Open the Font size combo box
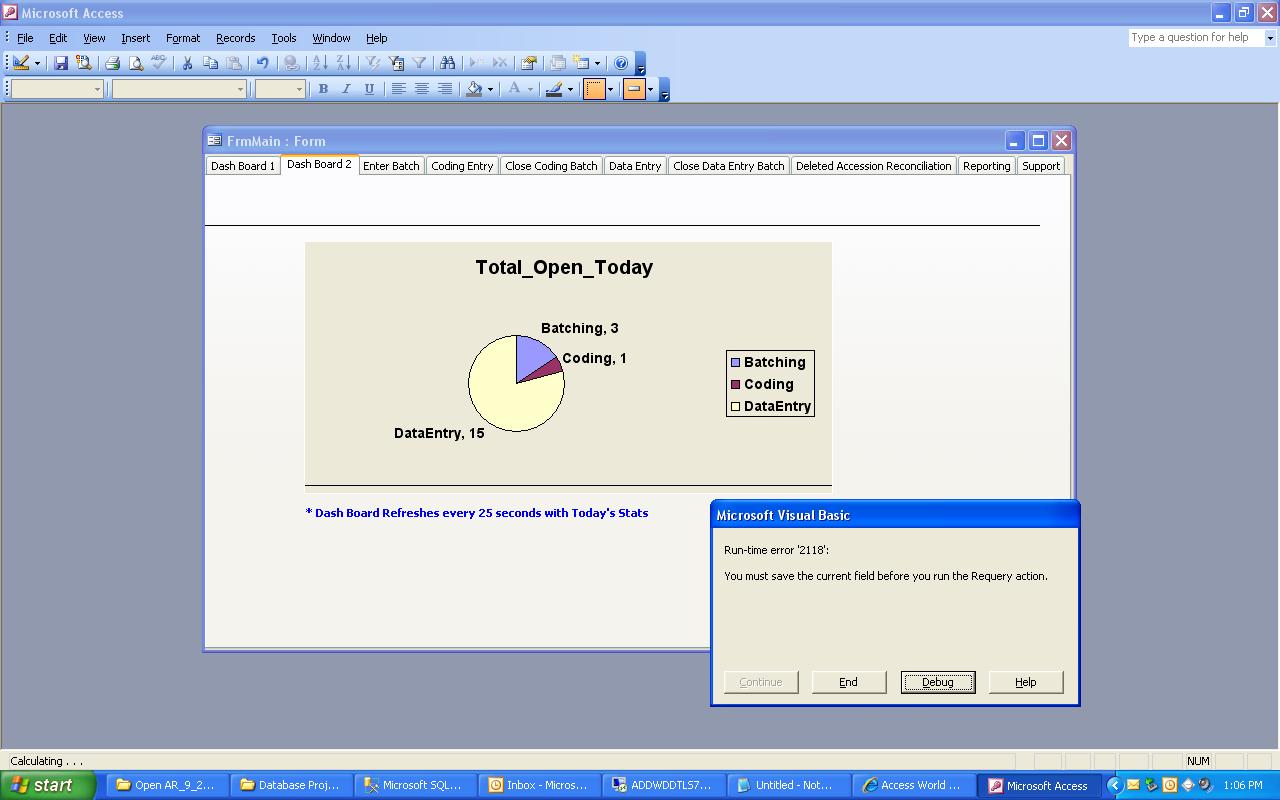1280x800 pixels. coord(280,89)
